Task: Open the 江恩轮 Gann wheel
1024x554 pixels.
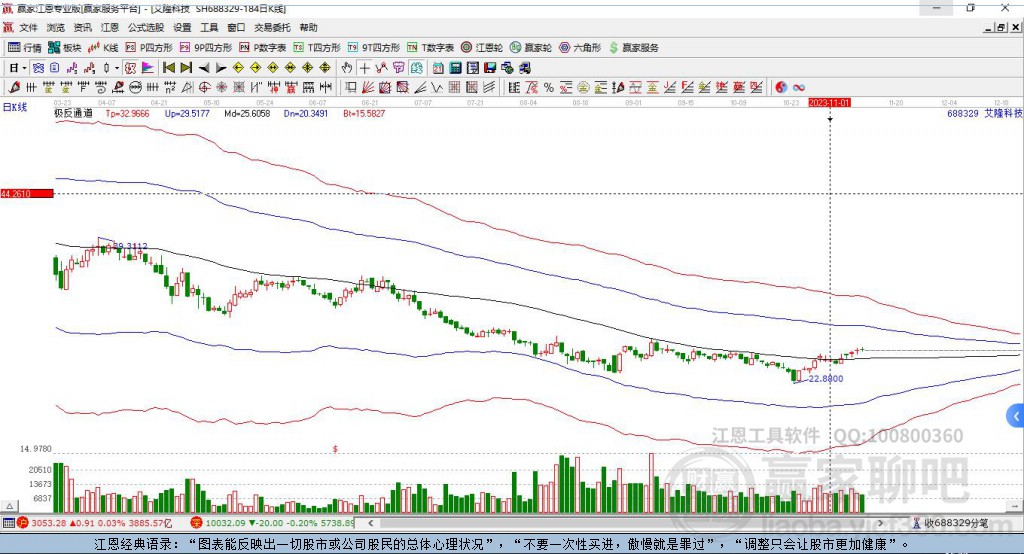Action: [482, 48]
